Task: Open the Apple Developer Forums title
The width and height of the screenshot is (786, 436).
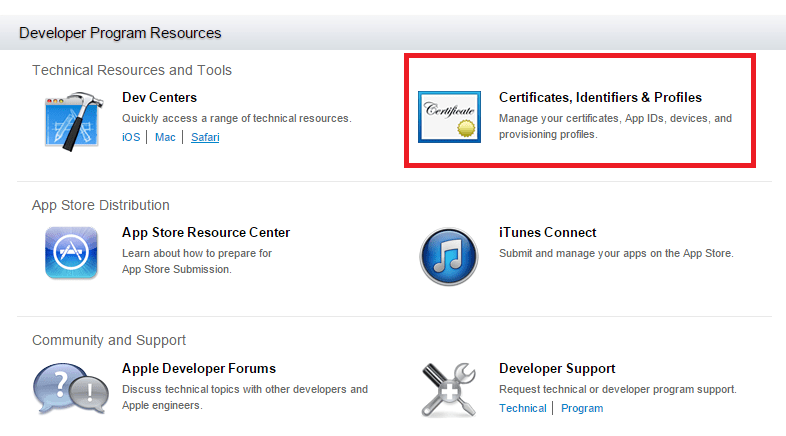Action: 199,369
